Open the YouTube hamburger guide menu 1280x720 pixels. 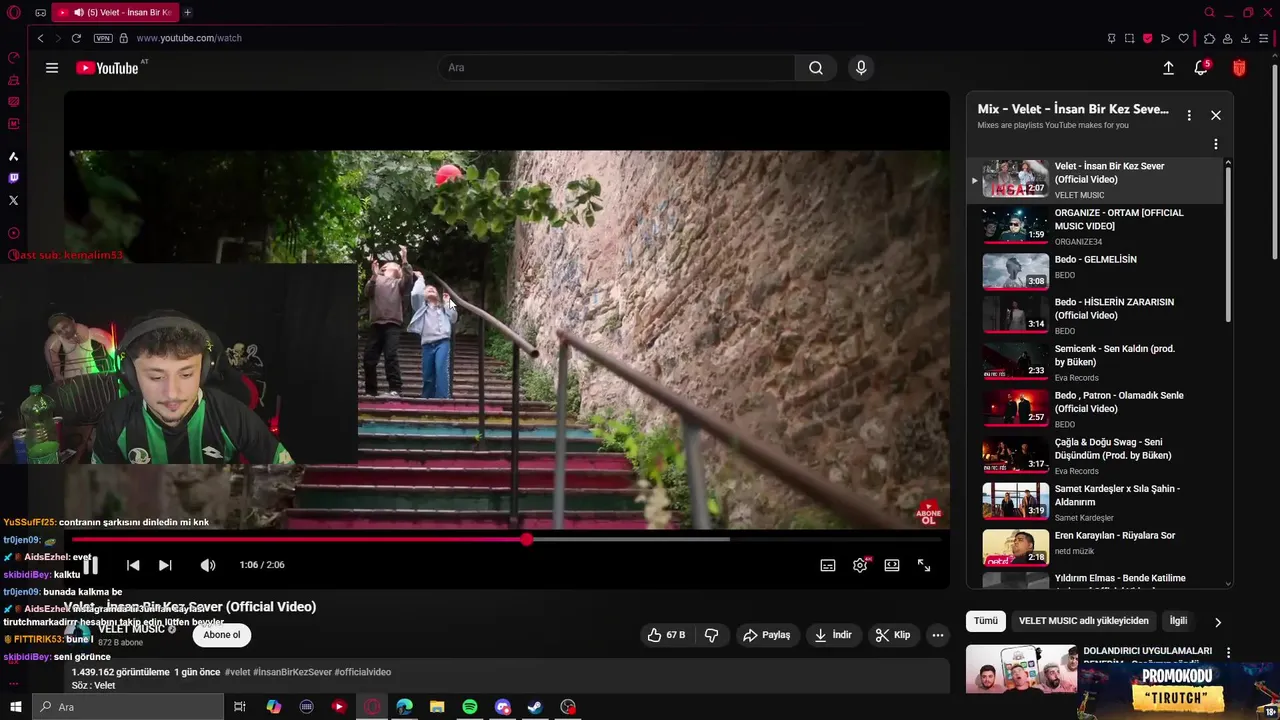pos(52,68)
